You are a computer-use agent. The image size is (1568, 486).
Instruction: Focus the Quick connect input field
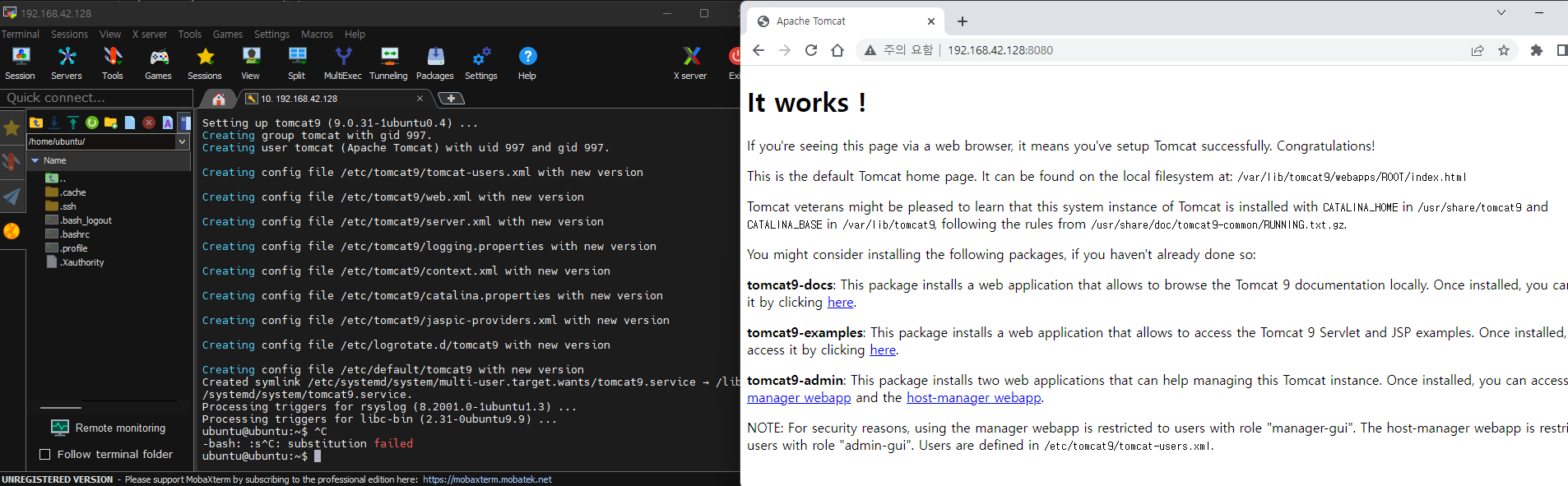96,98
